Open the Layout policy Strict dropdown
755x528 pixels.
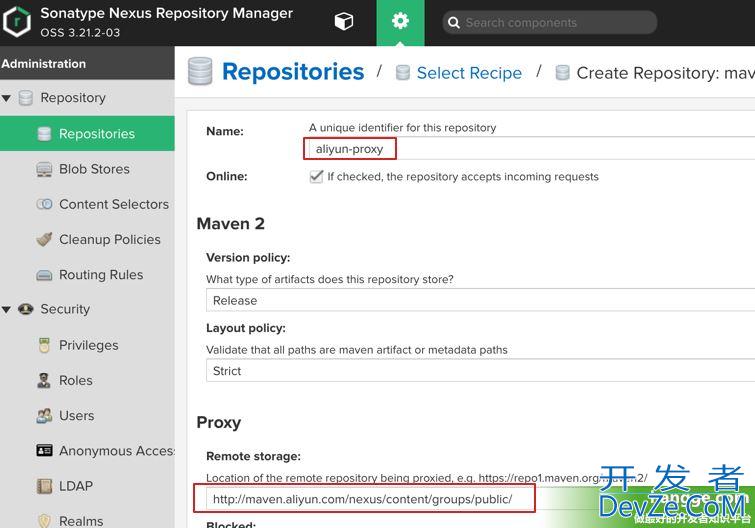click(481, 371)
